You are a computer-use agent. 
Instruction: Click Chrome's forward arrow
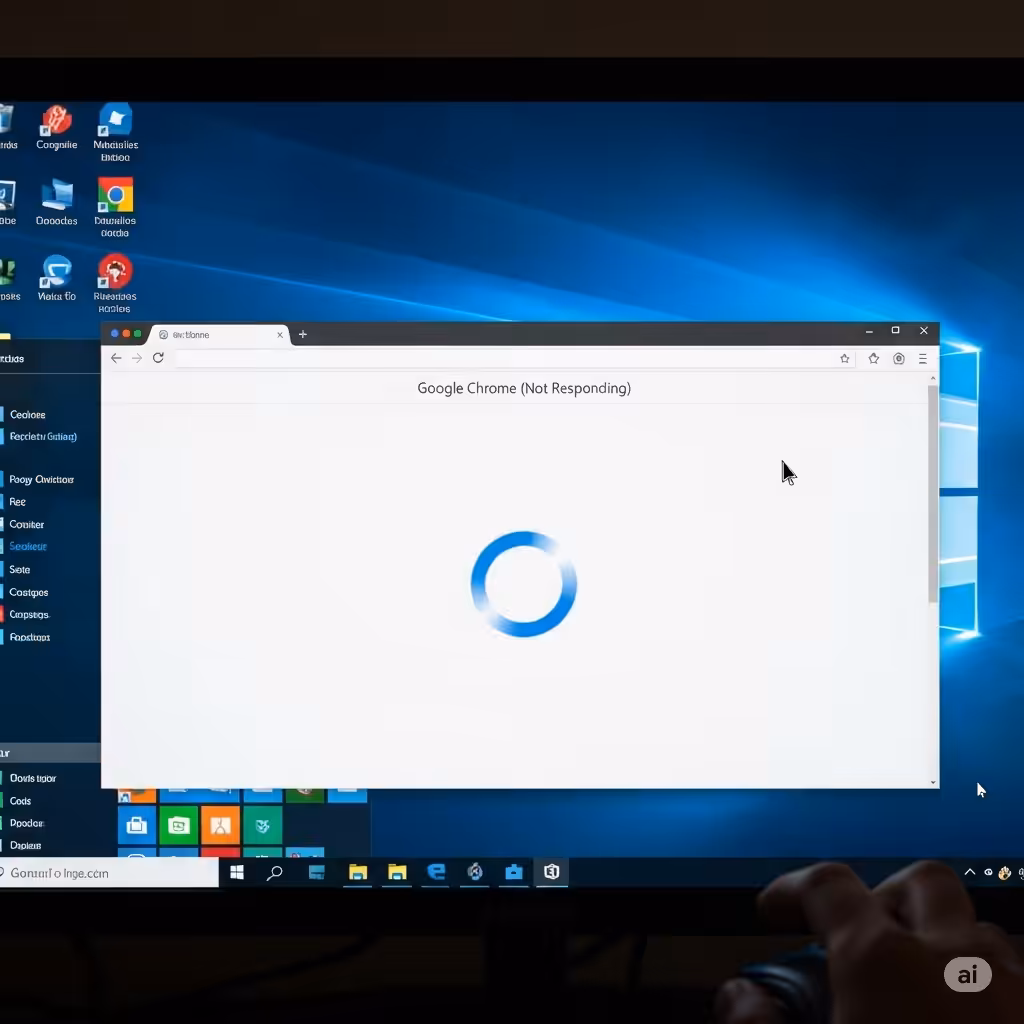tap(136, 358)
